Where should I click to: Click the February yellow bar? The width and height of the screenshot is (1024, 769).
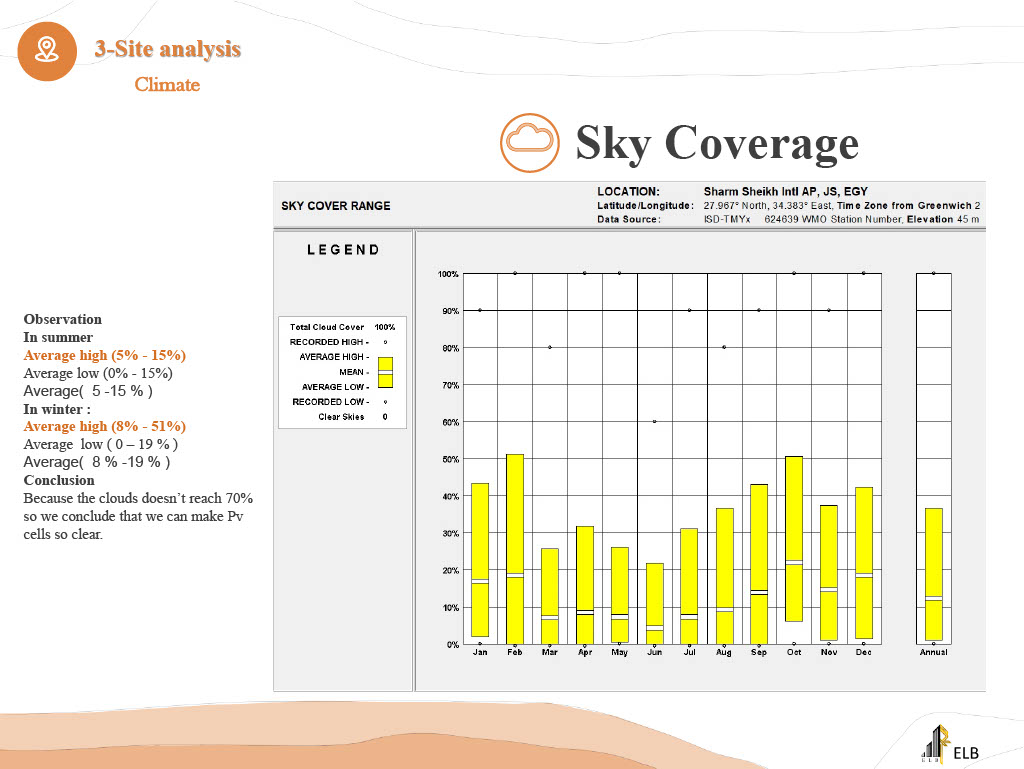tap(515, 548)
